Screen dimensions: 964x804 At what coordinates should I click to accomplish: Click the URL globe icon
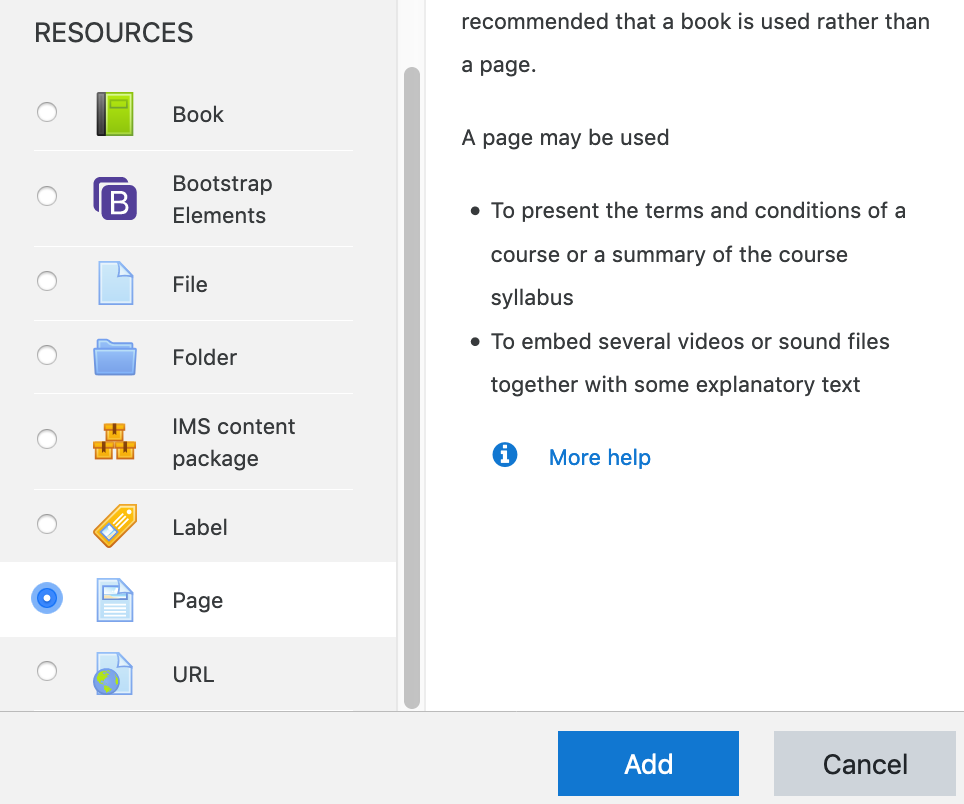[x=114, y=674]
